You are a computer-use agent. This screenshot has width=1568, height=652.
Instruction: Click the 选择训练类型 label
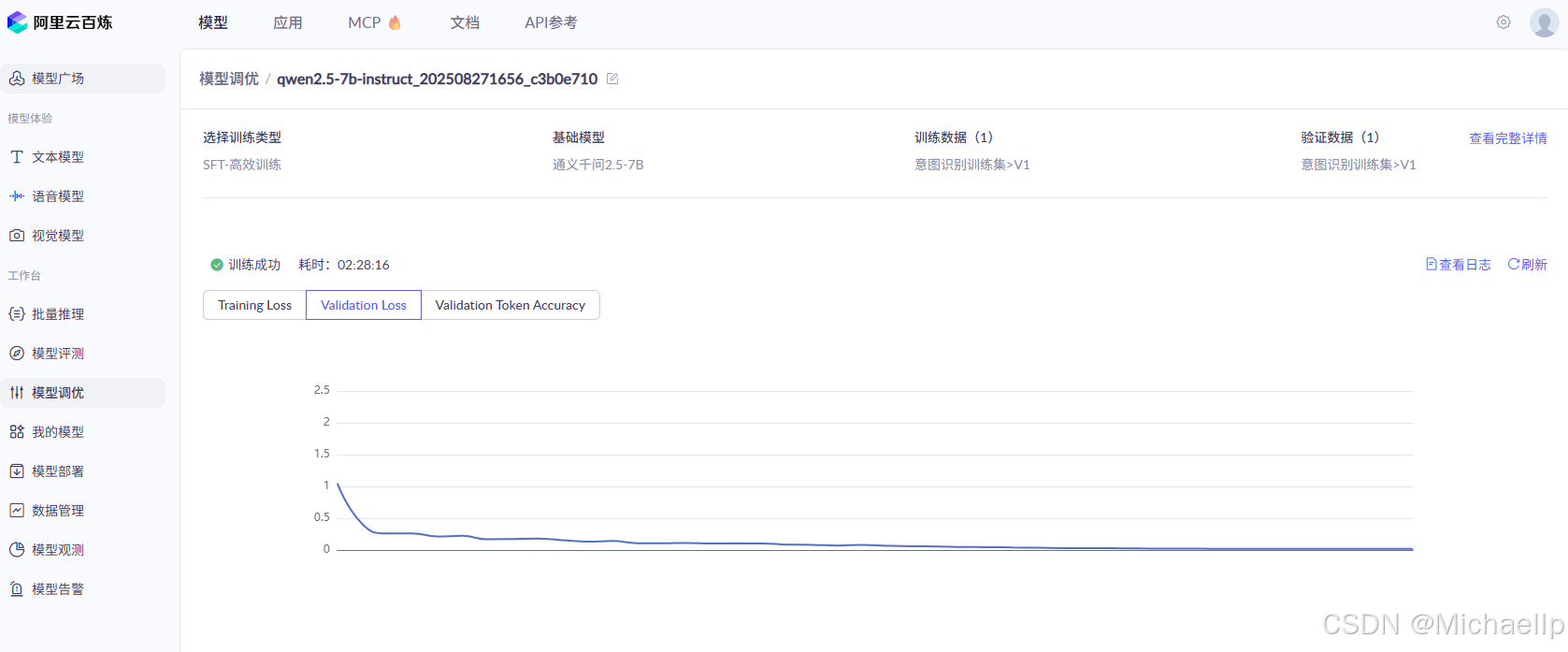(x=242, y=138)
